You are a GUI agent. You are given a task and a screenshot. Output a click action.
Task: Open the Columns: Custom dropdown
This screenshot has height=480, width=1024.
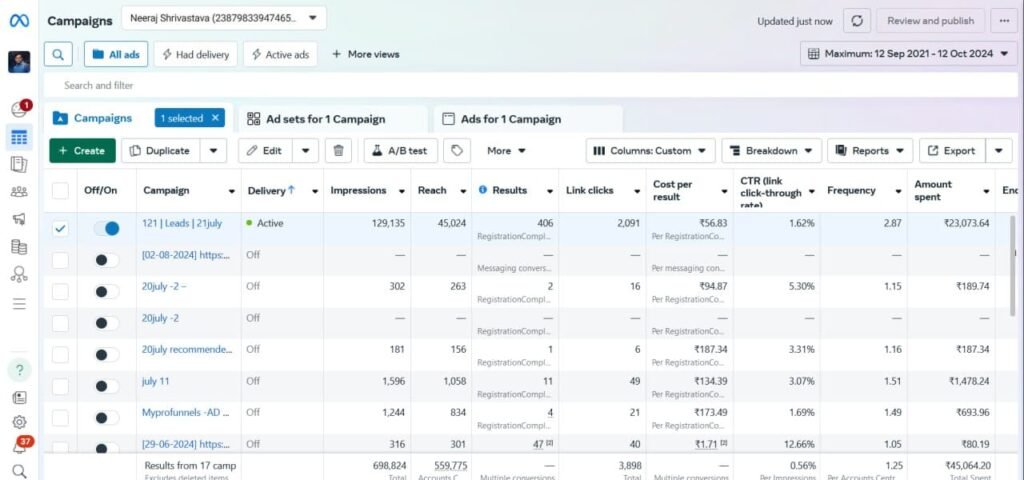pyautogui.click(x=650, y=151)
